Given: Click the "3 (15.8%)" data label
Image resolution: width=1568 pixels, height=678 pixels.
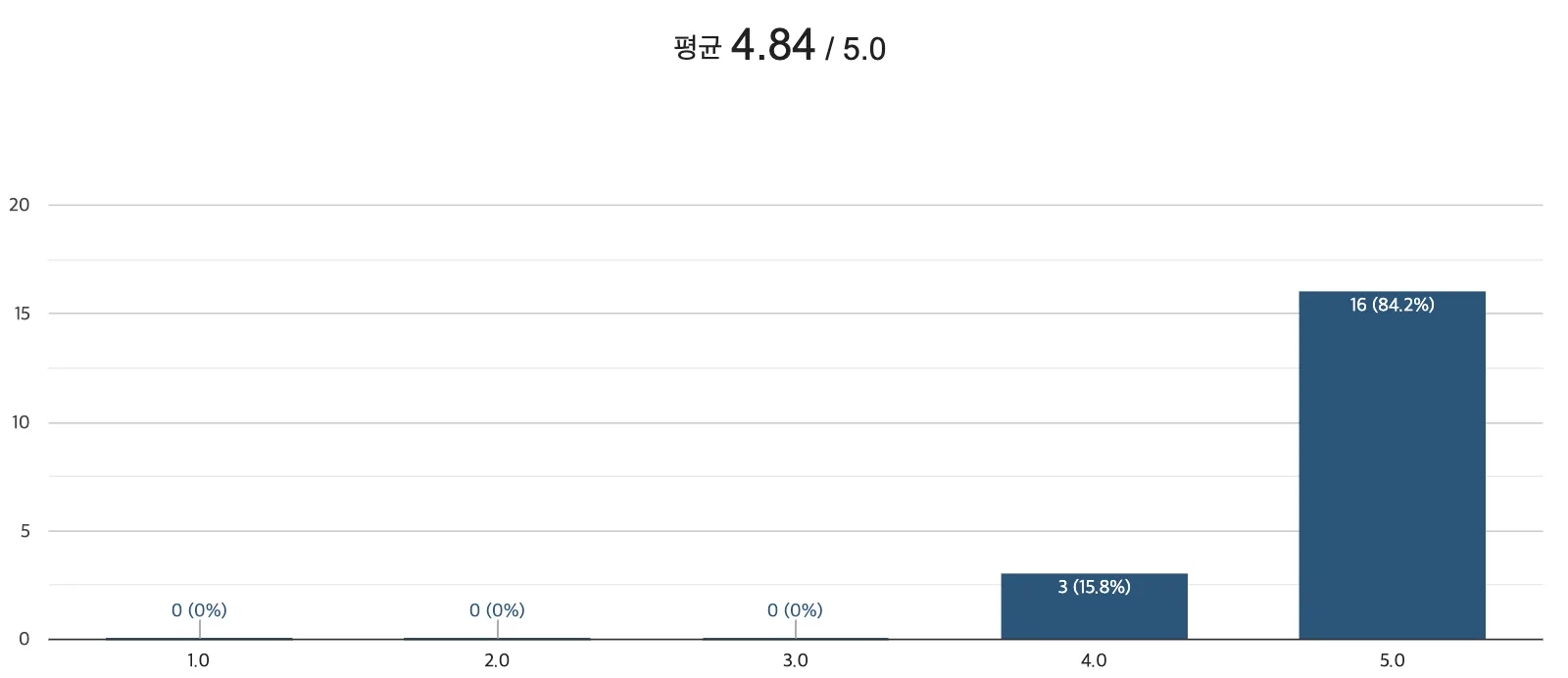Looking at the screenshot, I should click(x=1094, y=587).
